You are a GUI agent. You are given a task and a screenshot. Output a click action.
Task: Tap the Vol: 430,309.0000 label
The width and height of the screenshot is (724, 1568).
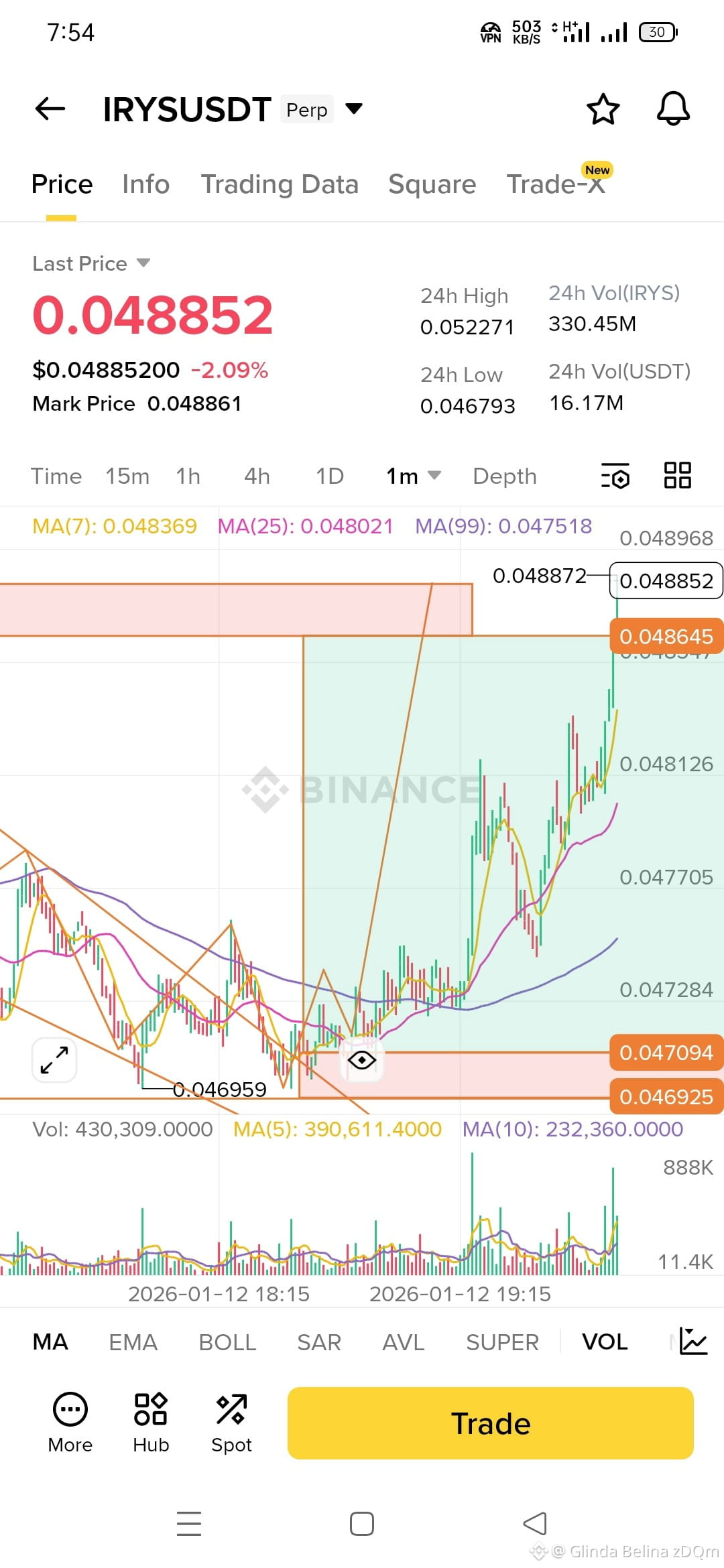(123, 1129)
